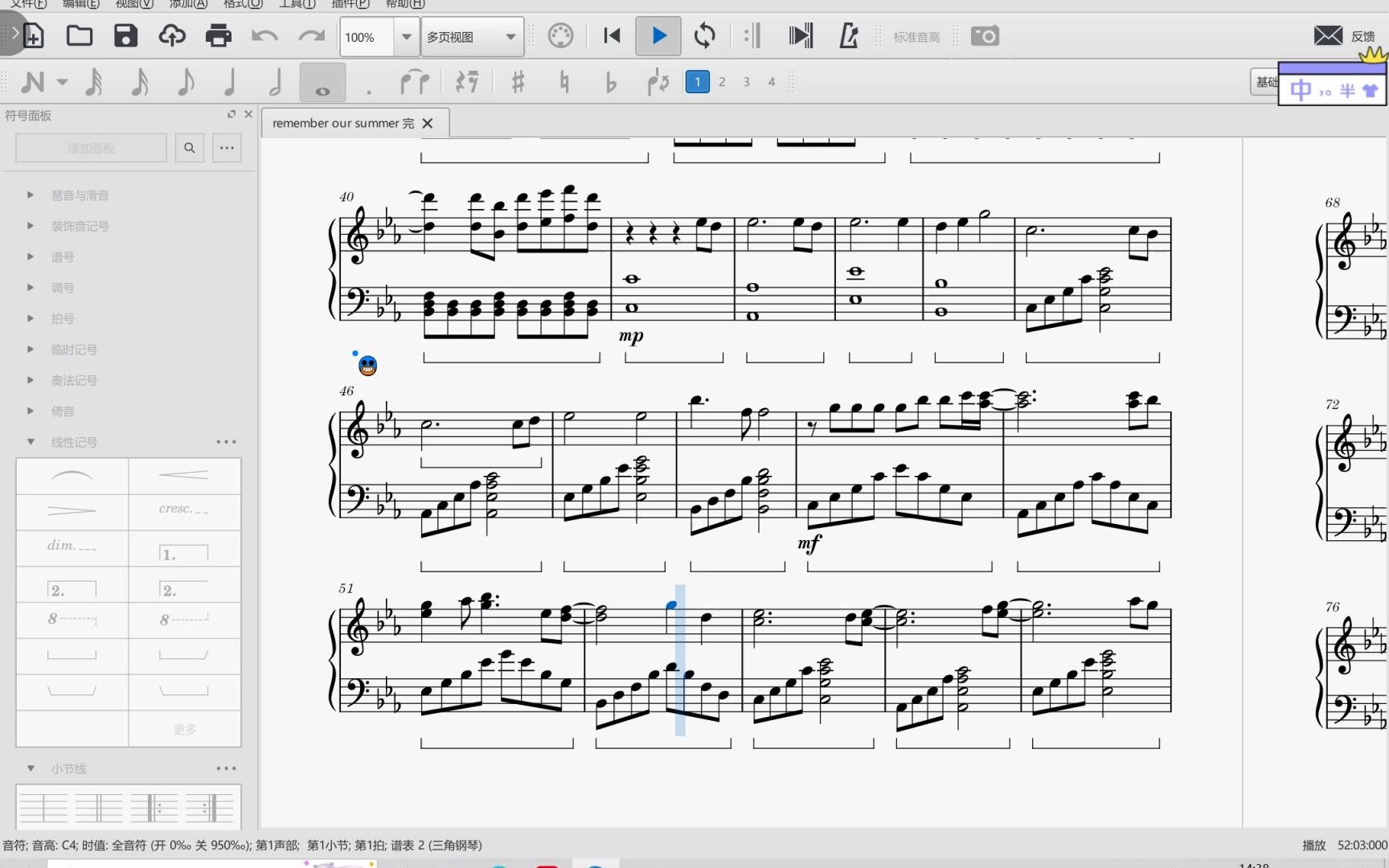Toggle loop playback
The height and width of the screenshot is (868, 1389).
click(x=705, y=36)
